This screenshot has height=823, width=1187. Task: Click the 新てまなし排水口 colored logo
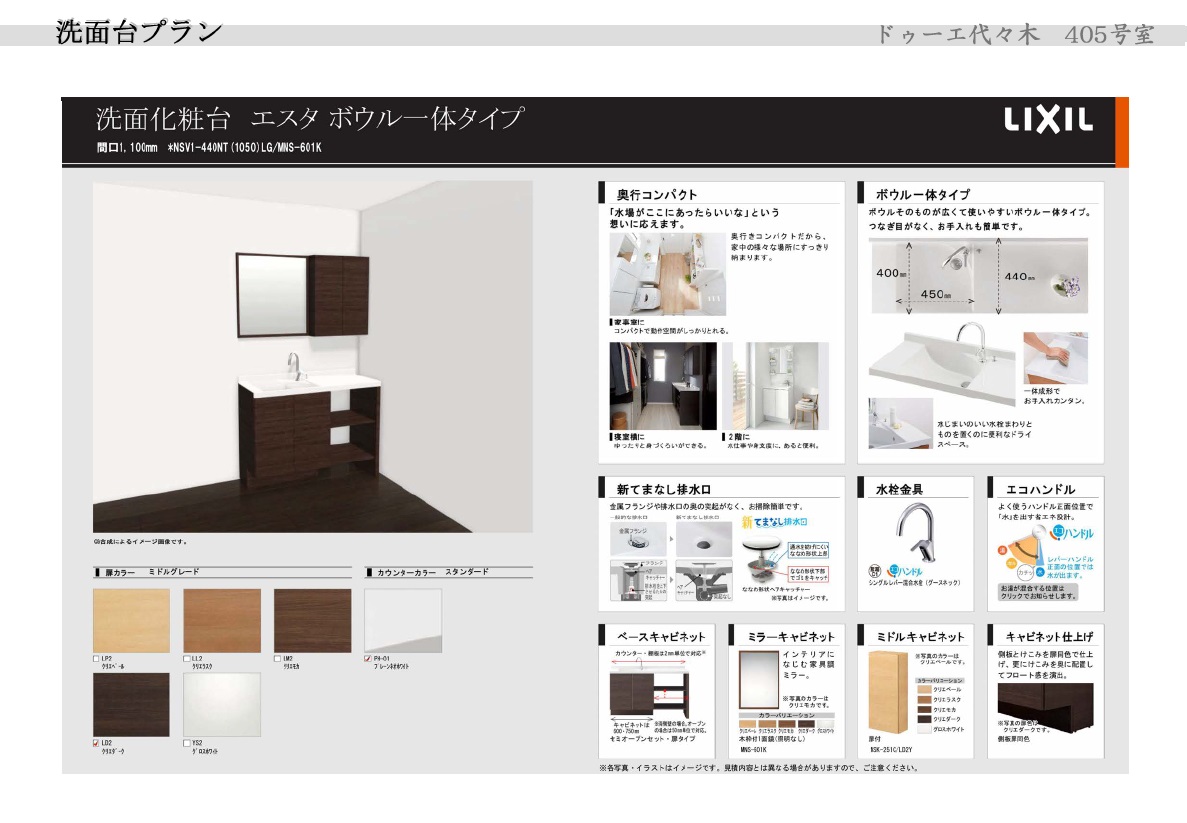(x=774, y=522)
